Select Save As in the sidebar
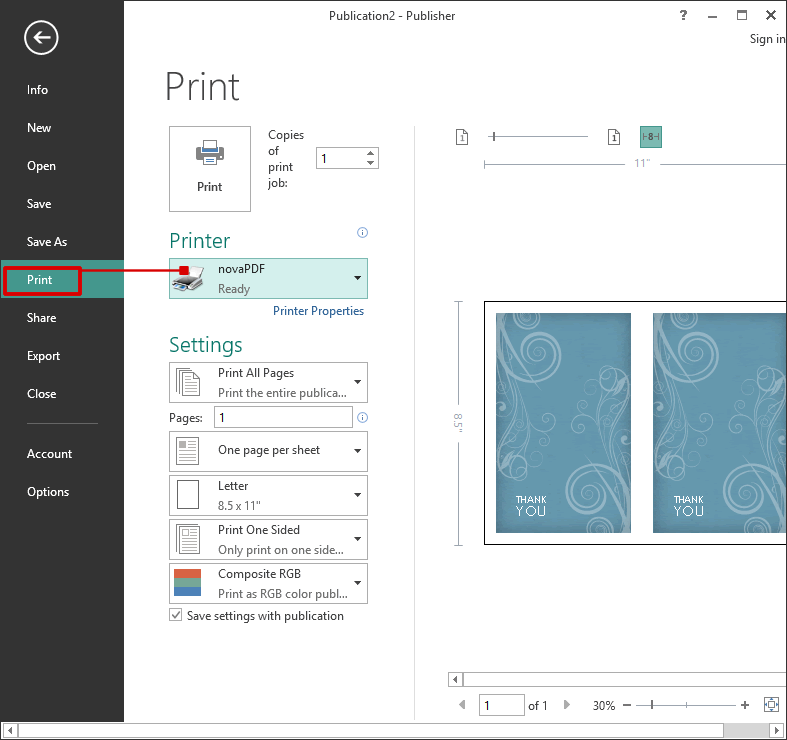The image size is (787, 740). point(47,242)
